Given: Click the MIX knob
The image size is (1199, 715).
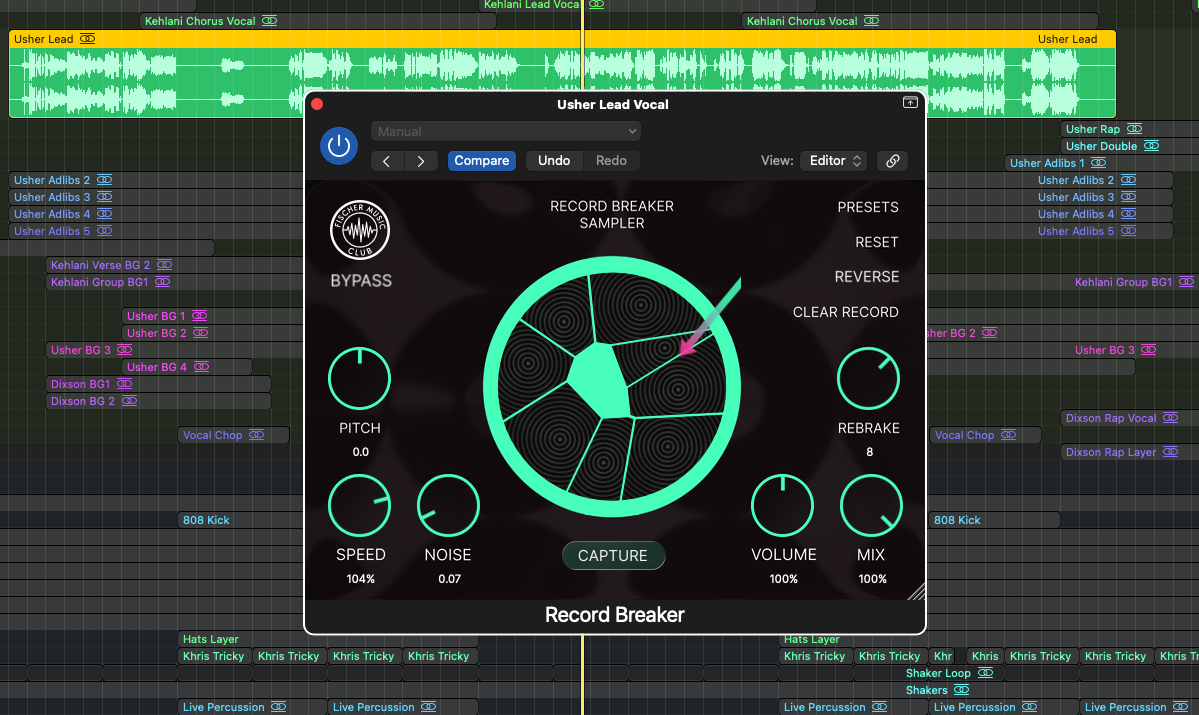Looking at the screenshot, I should point(871,505).
